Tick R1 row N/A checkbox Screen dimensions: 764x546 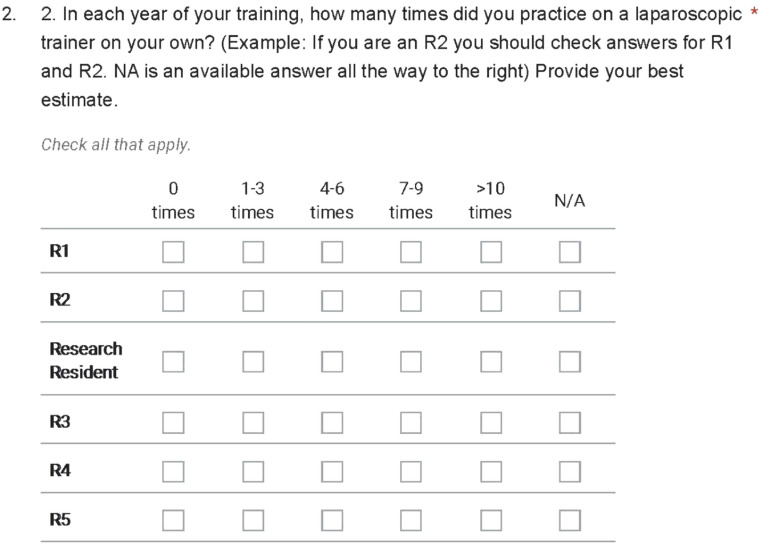[570, 252]
